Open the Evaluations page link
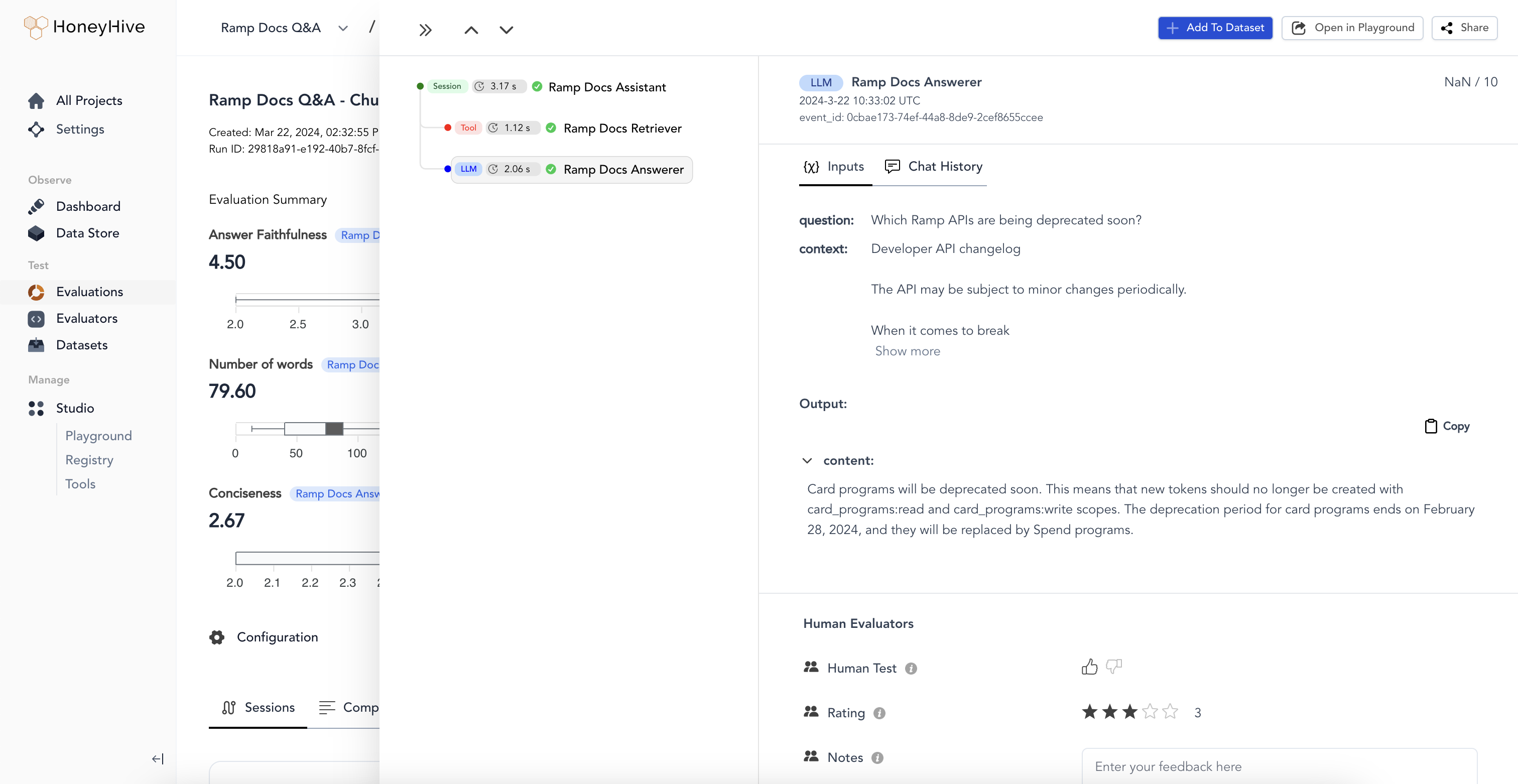This screenshot has width=1518, height=784. [89, 292]
